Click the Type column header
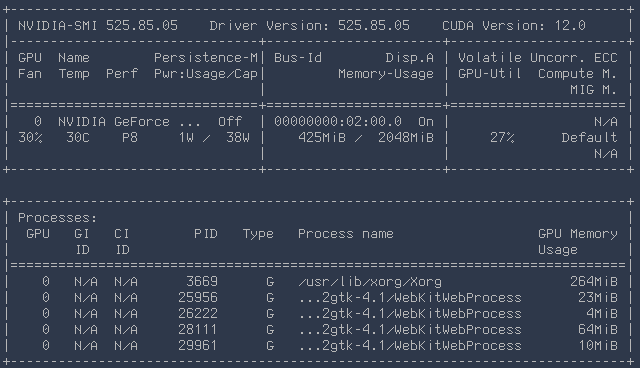 coord(258,234)
